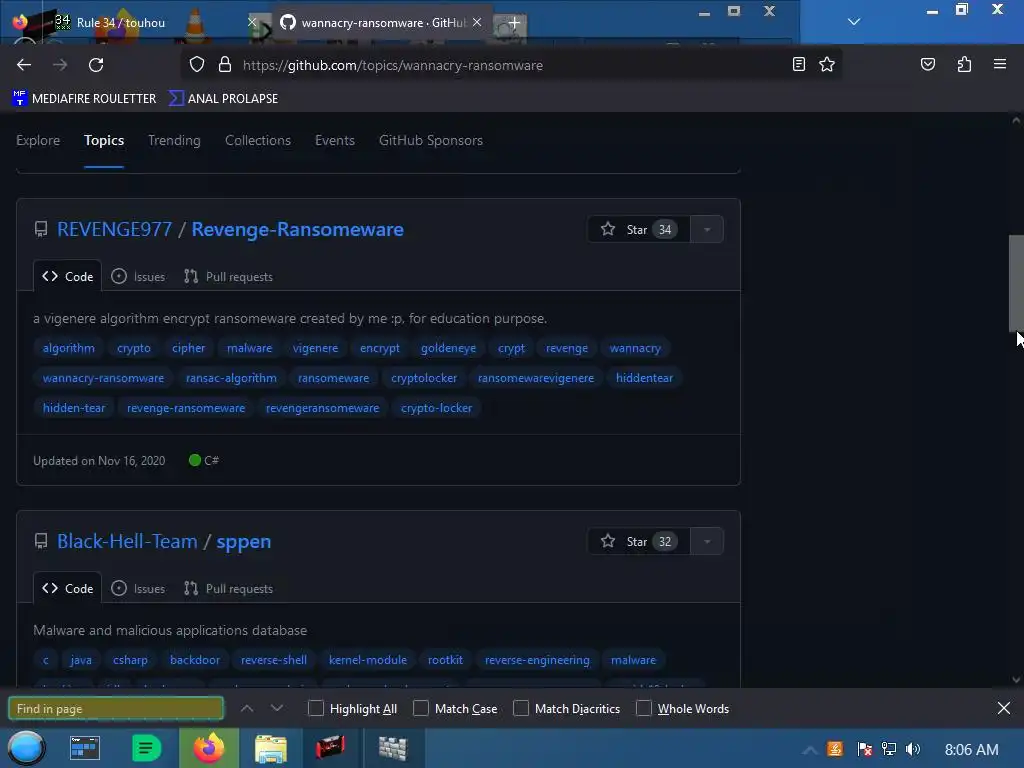The image size is (1024, 768).
Task: Open Revenge-Ransomeware repository link
Action: click(x=297, y=229)
